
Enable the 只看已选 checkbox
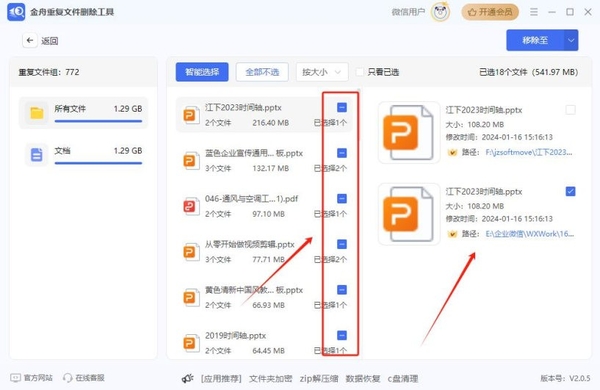coord(360,72)
